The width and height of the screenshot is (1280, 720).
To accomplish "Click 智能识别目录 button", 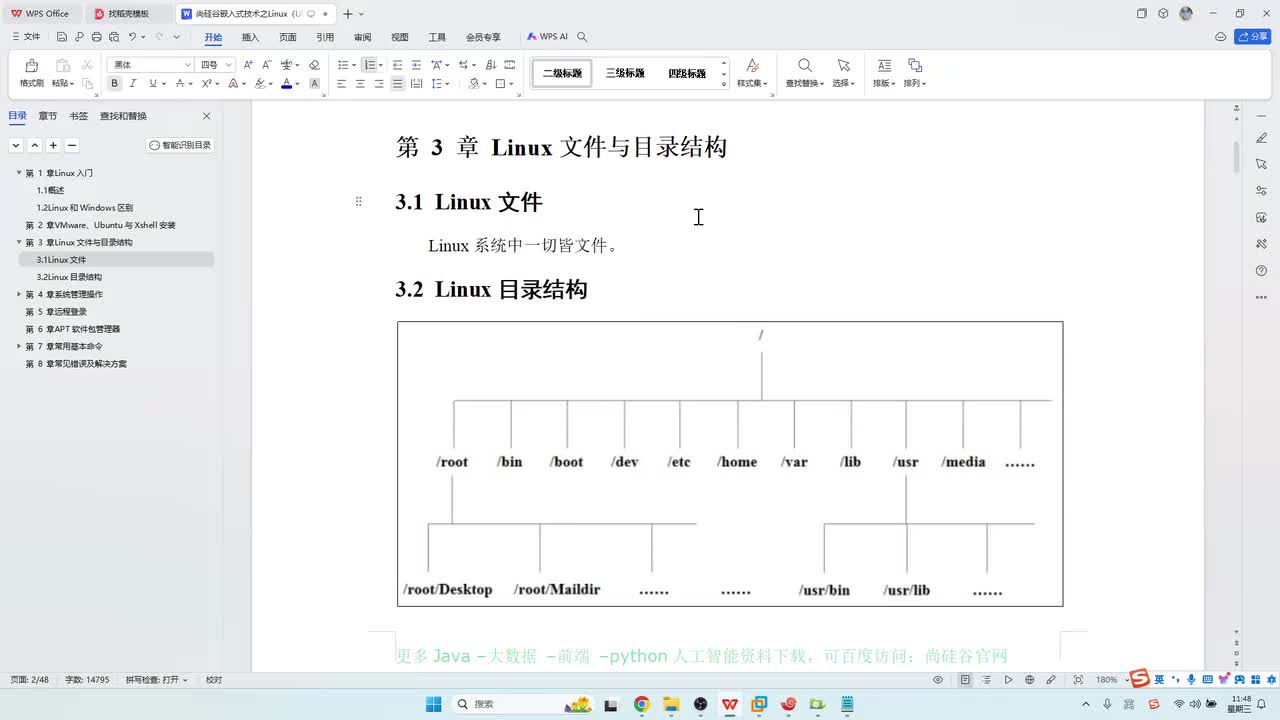I will [x=181, y=145].
